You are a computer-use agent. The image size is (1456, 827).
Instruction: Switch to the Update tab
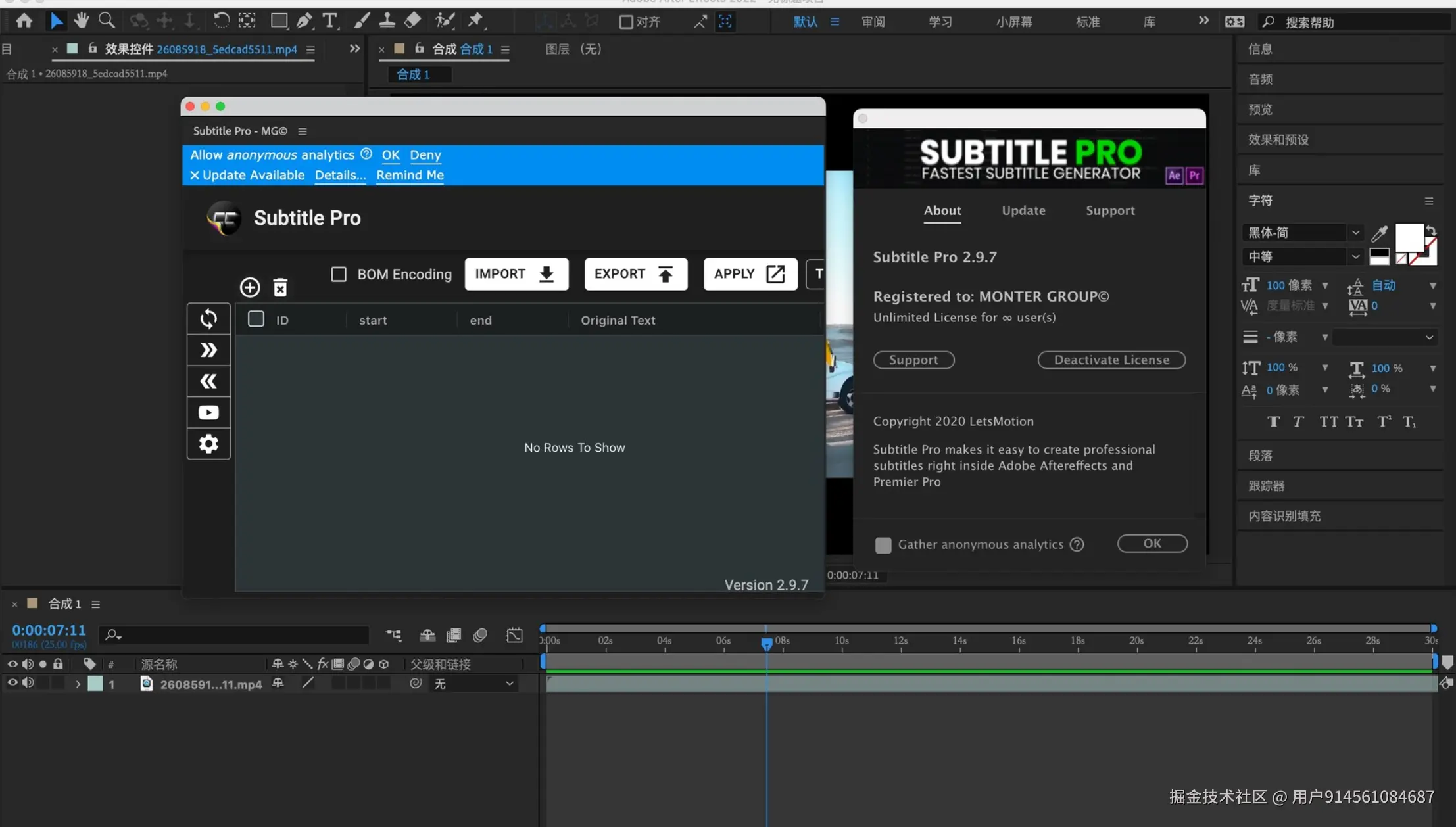1023,210
